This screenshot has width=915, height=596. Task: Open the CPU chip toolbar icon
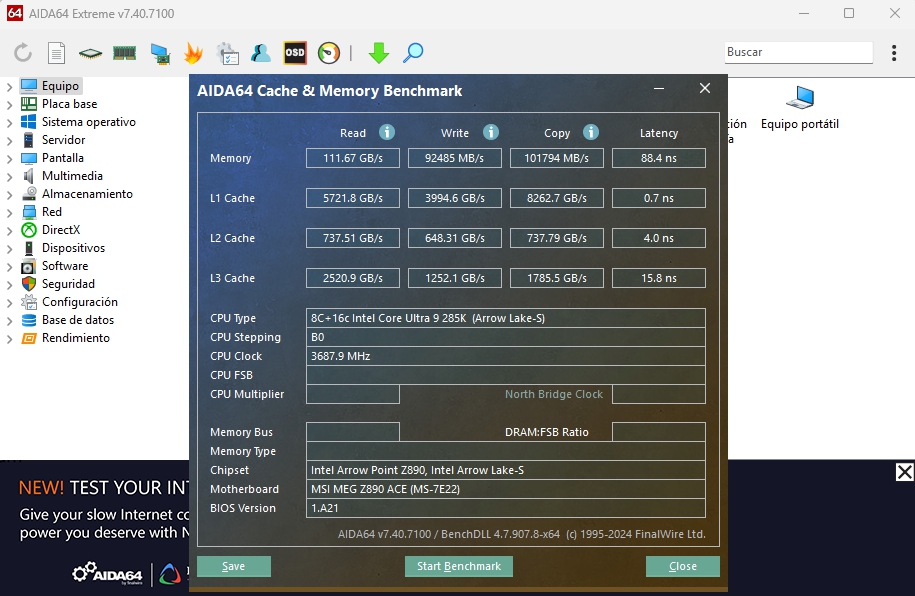coord(90,53)
